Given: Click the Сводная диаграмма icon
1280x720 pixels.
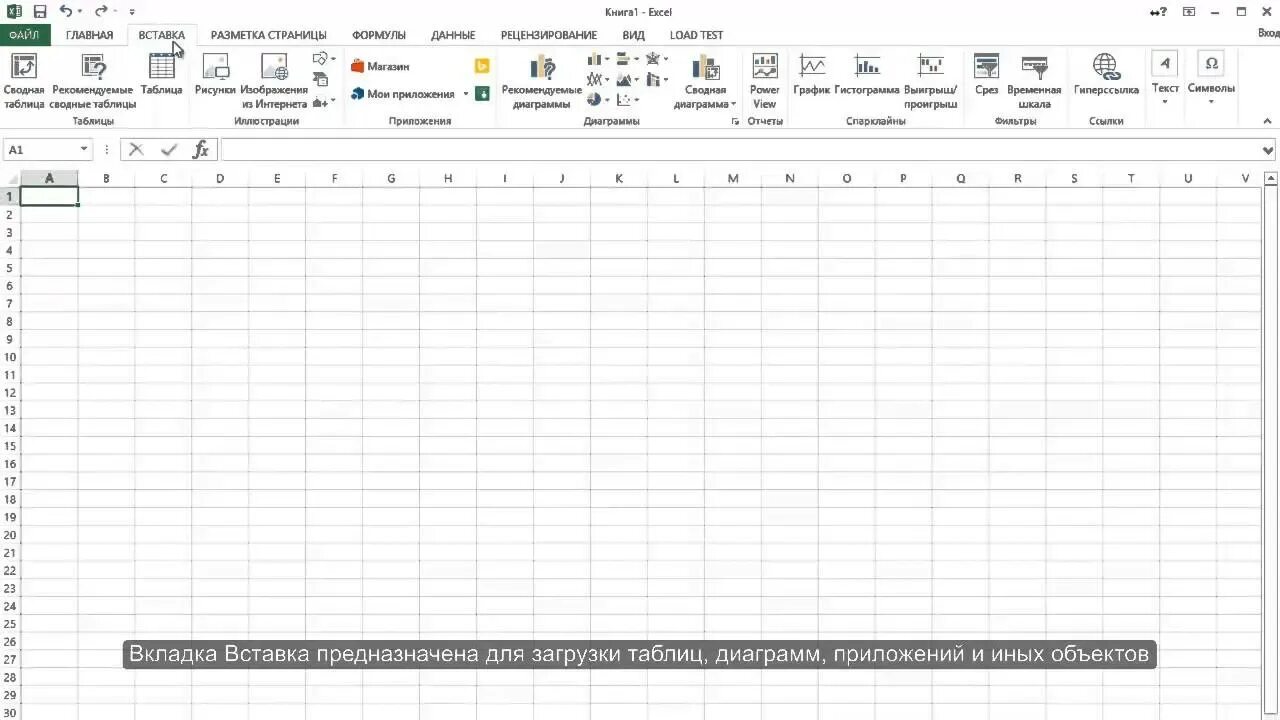Looking at the screenshot, I should (706, 68).
